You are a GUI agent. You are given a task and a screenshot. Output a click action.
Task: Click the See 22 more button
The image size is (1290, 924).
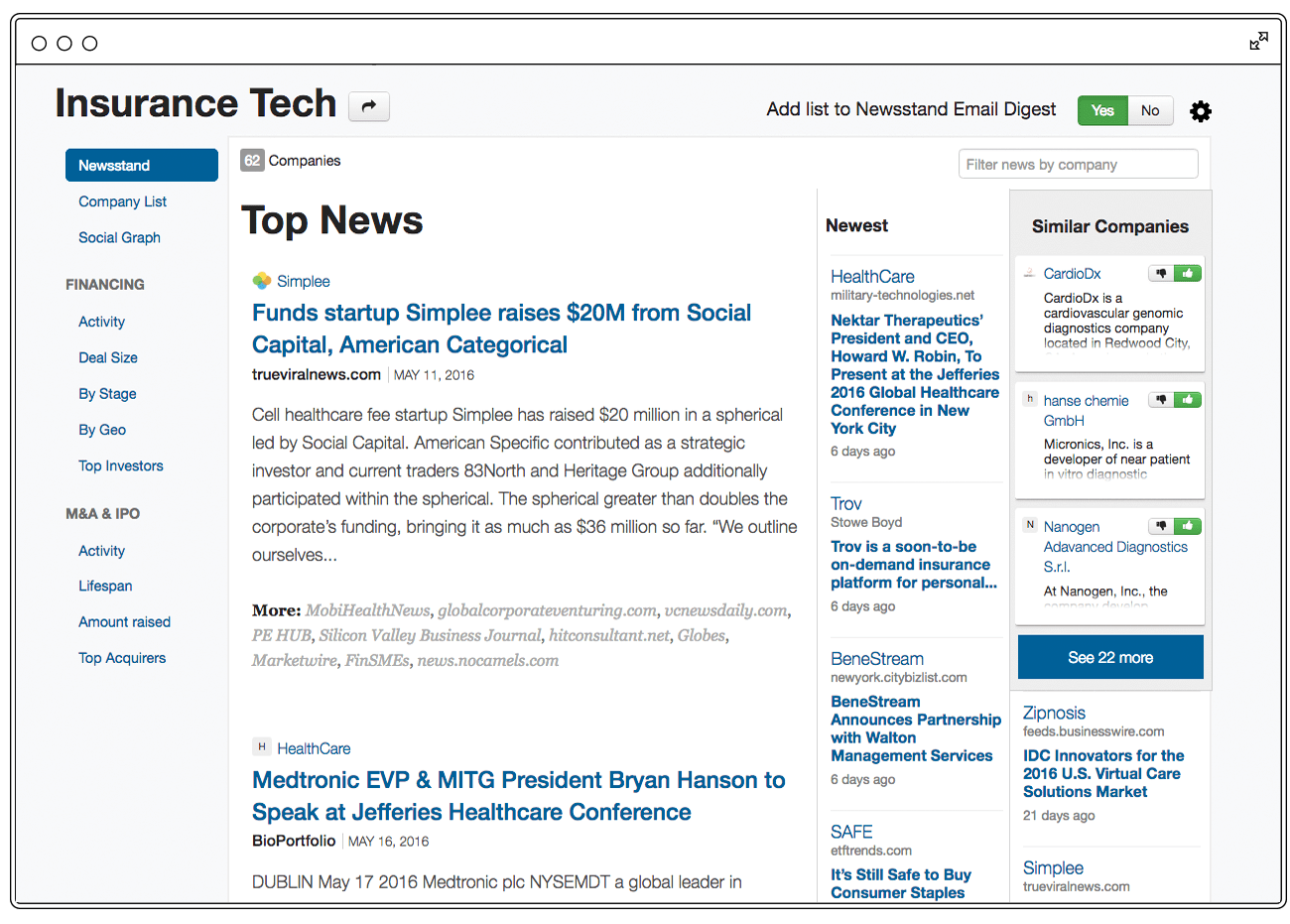1110,657
